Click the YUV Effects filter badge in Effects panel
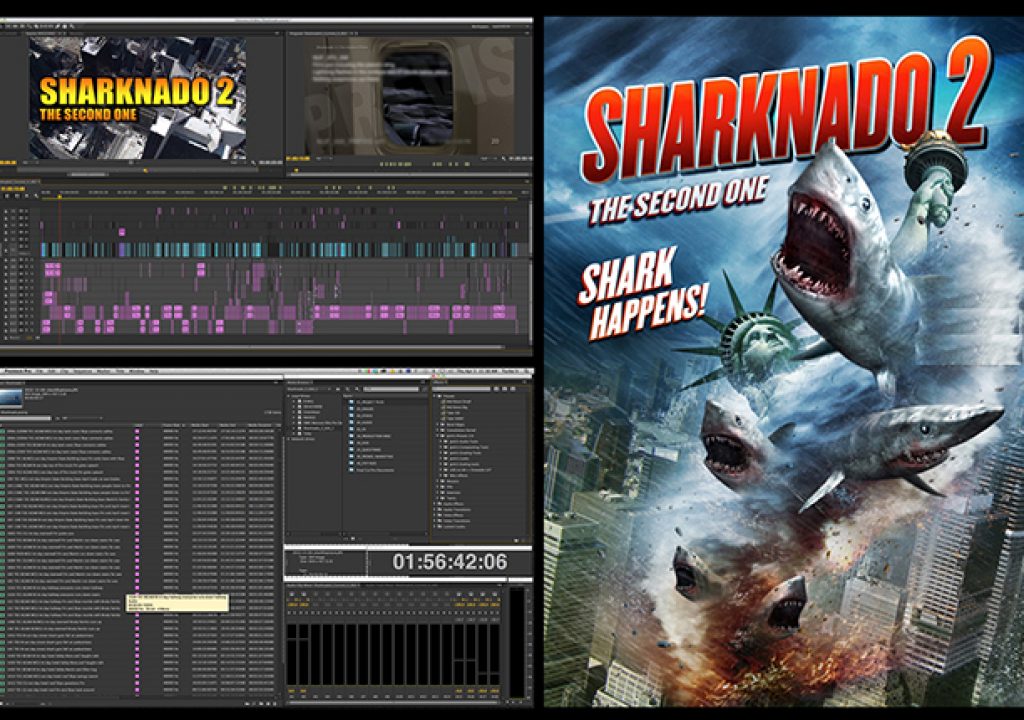The height and width of the screenshot is (720, 1024). tap(513, 389)
